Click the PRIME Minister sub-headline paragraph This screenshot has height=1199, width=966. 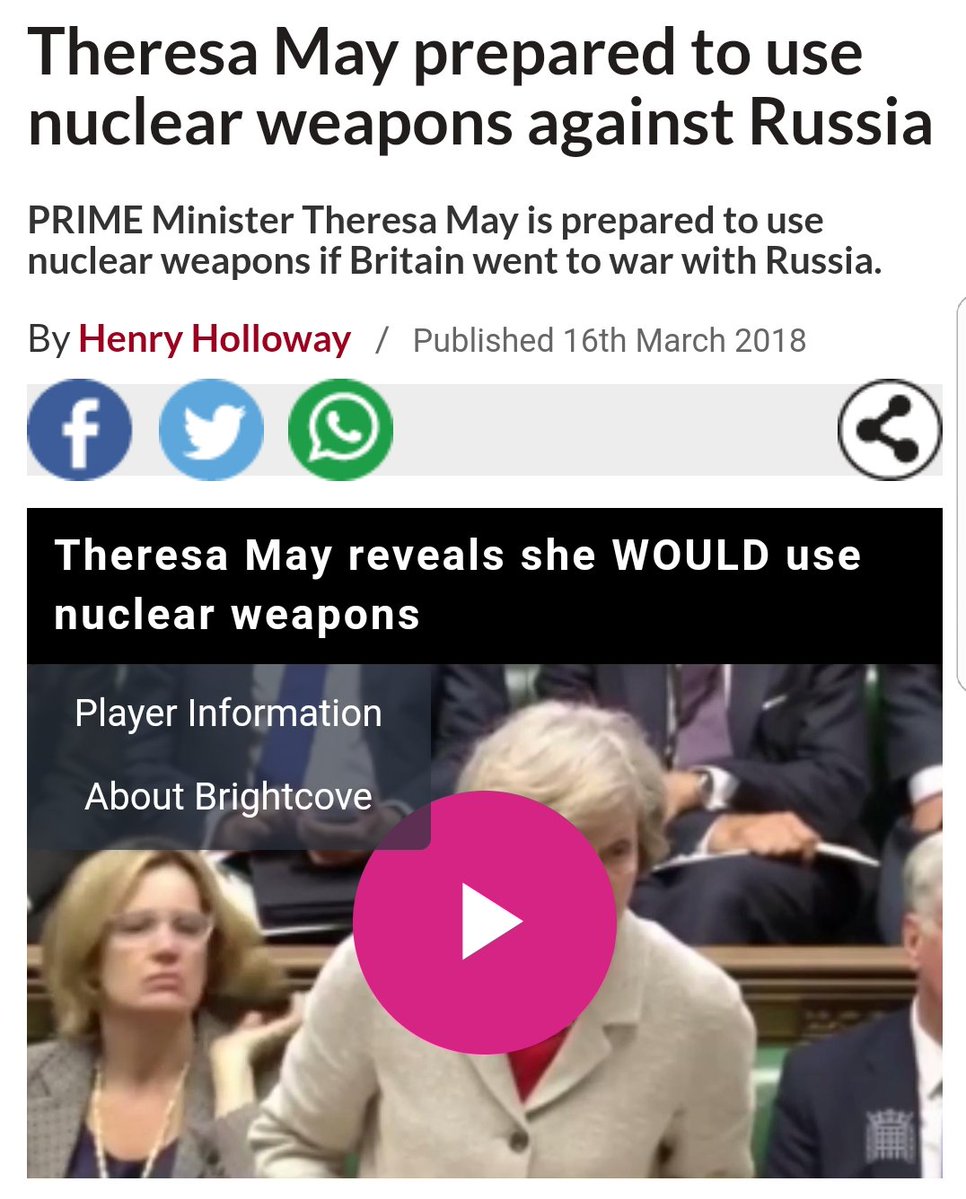[x=455, y=240]
